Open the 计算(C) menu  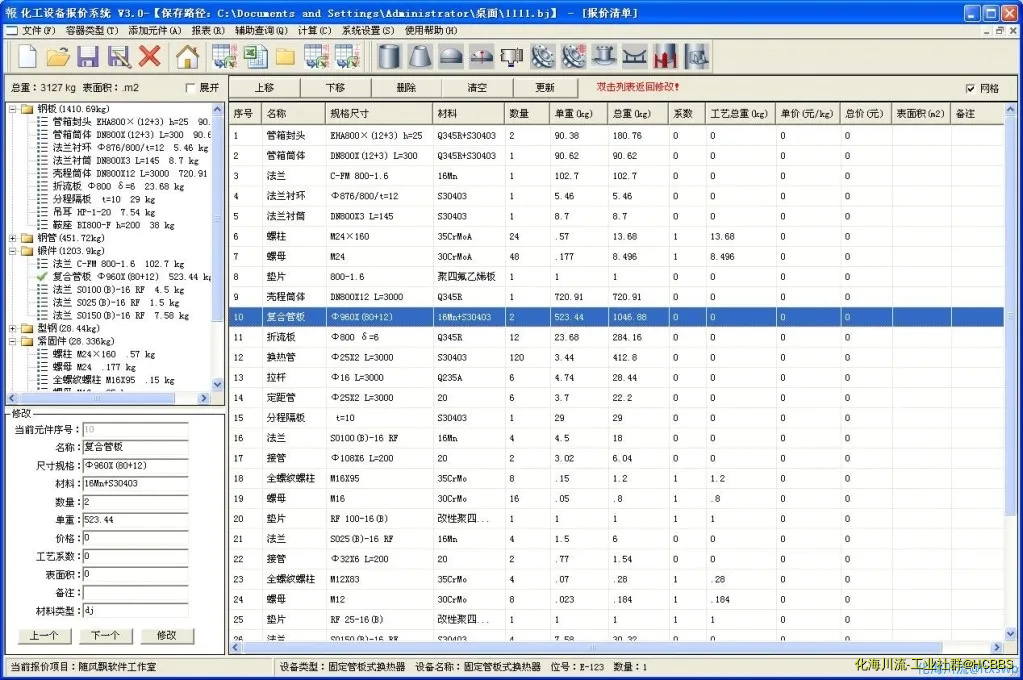click(x=314, y=30)
